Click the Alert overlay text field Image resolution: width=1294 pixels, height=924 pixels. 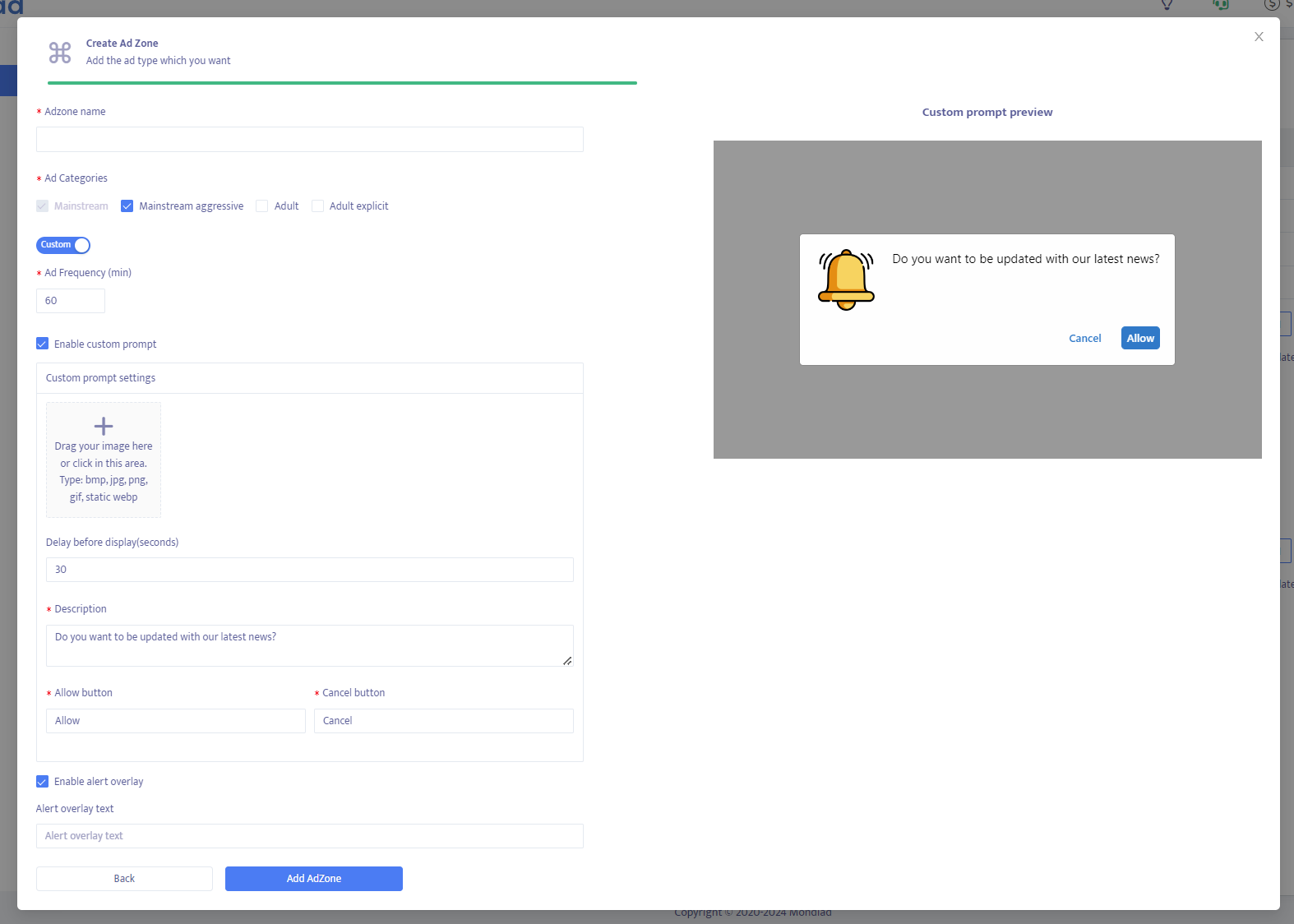click(309, 836)
